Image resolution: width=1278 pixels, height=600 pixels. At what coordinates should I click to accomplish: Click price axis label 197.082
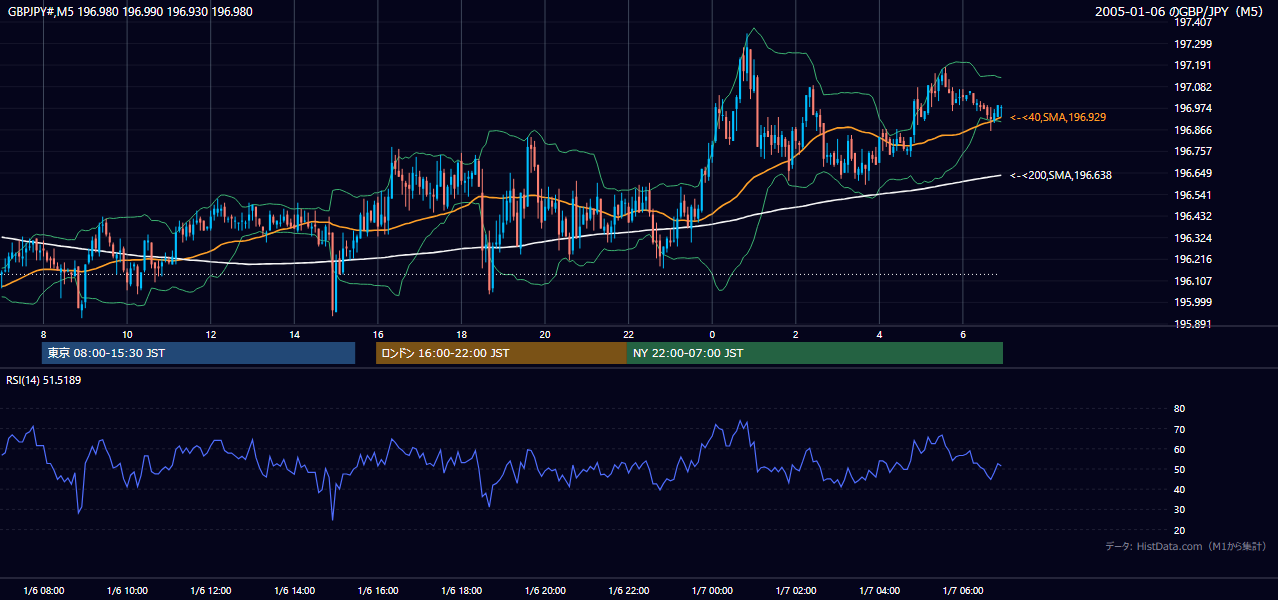click(x=1194, y=87)
